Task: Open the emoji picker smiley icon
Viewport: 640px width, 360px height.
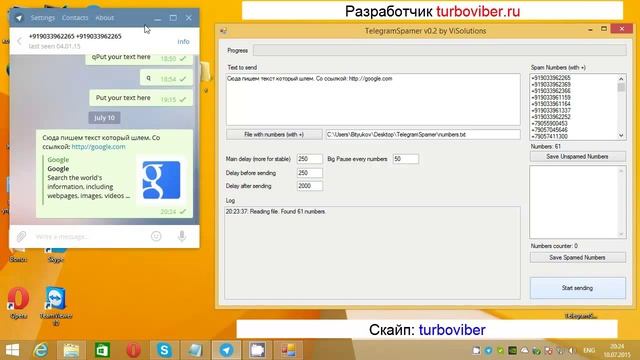Action: pos(156,236)
